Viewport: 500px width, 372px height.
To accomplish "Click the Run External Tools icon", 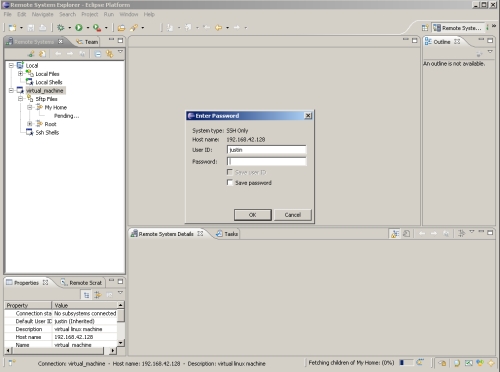I will click(x=97, y=28).
